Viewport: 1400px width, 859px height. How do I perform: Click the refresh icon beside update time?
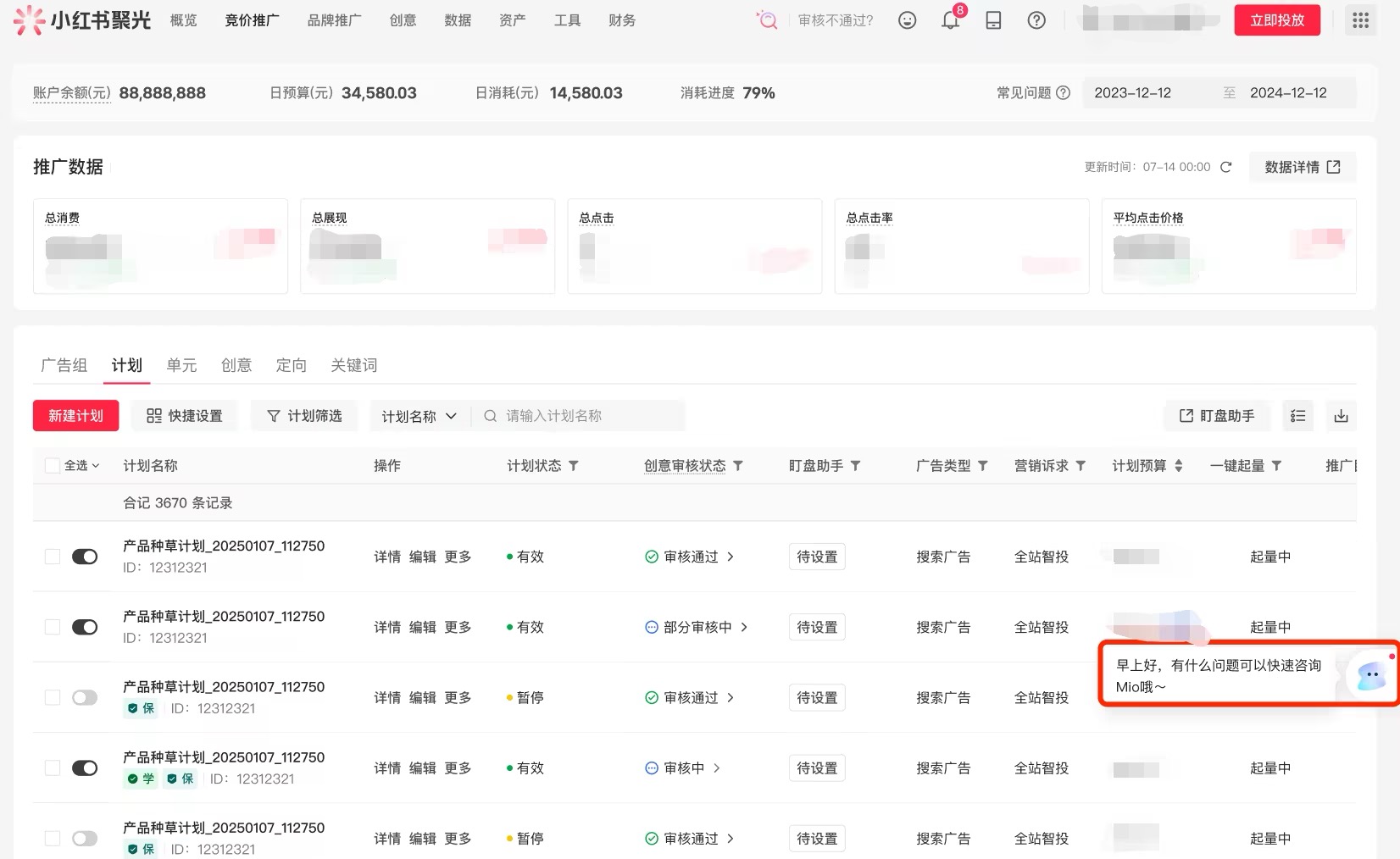[x=1225, y=167]
